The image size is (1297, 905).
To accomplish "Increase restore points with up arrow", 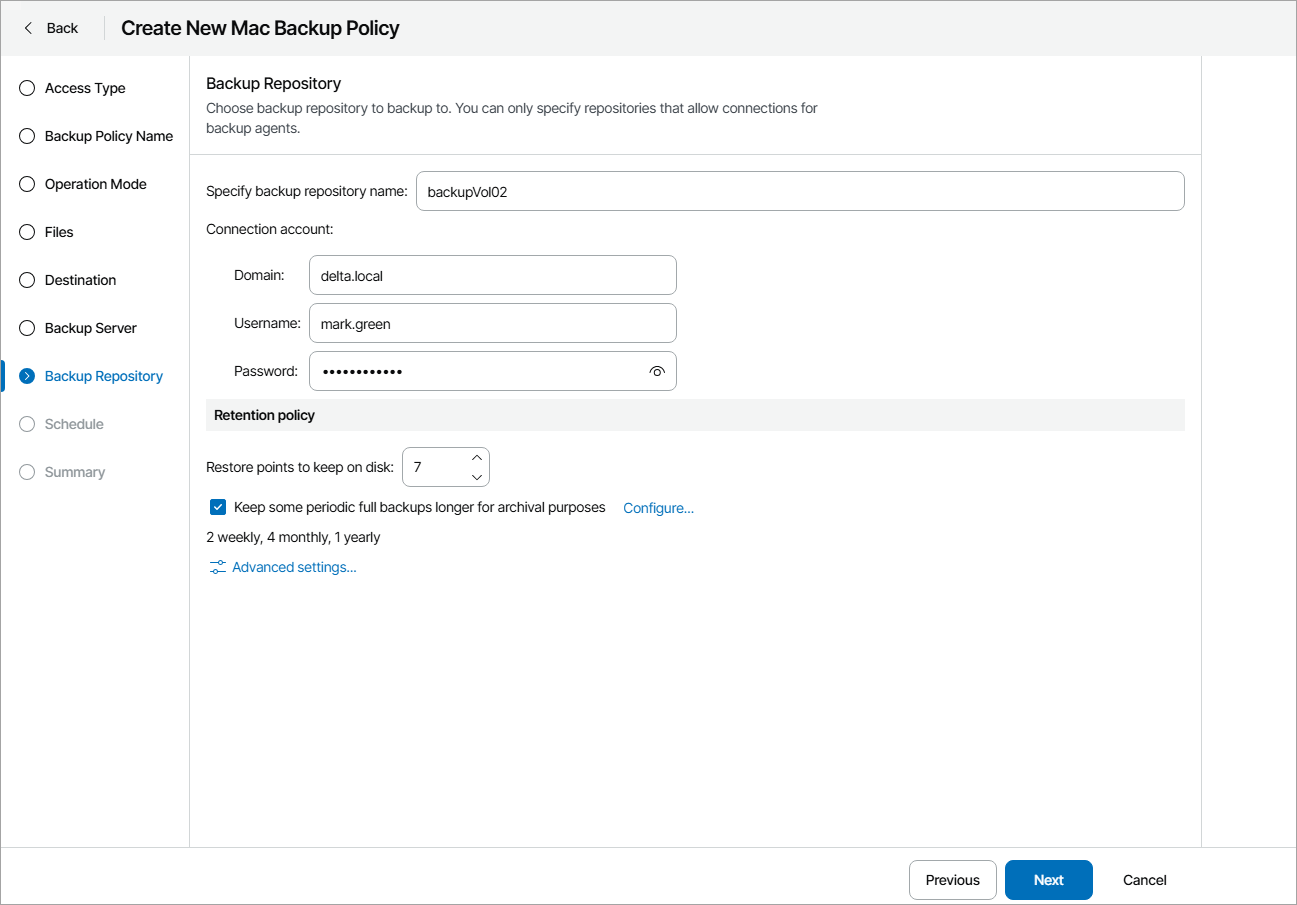I will point(477,458).
